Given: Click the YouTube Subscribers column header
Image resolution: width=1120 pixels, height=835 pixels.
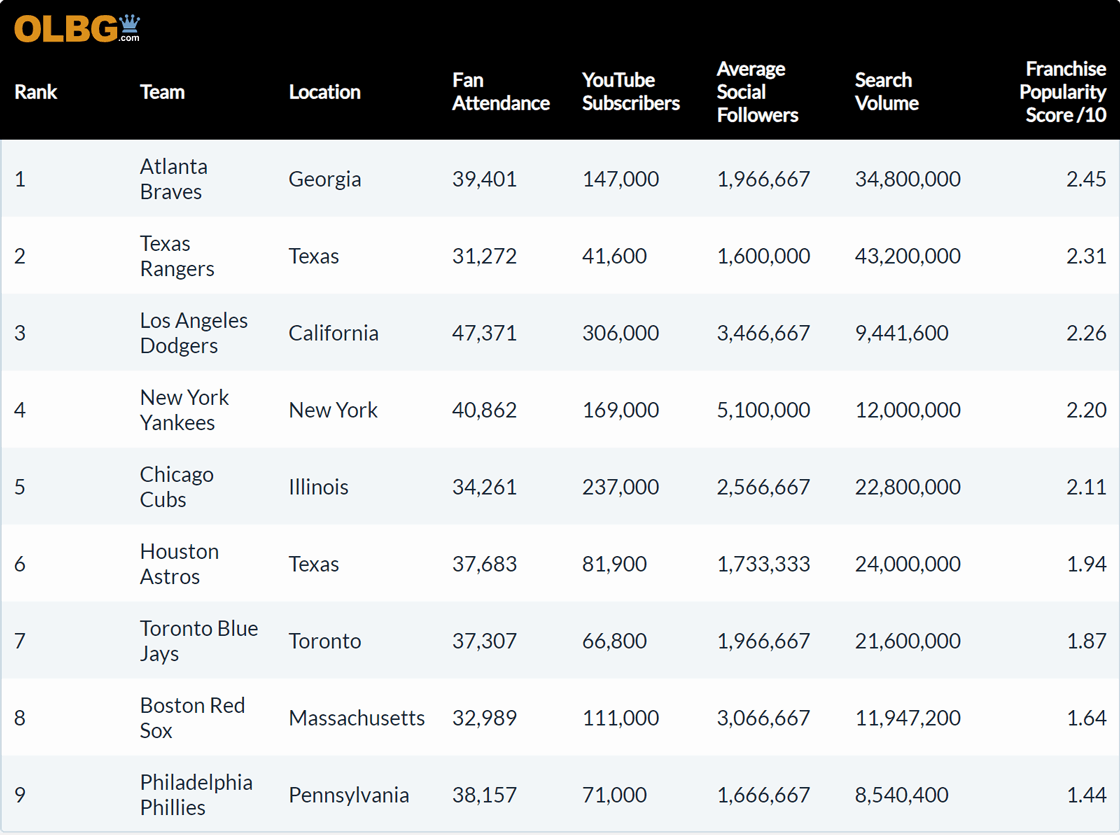Looking at the screenshot, I should click(x=631, y=92).
